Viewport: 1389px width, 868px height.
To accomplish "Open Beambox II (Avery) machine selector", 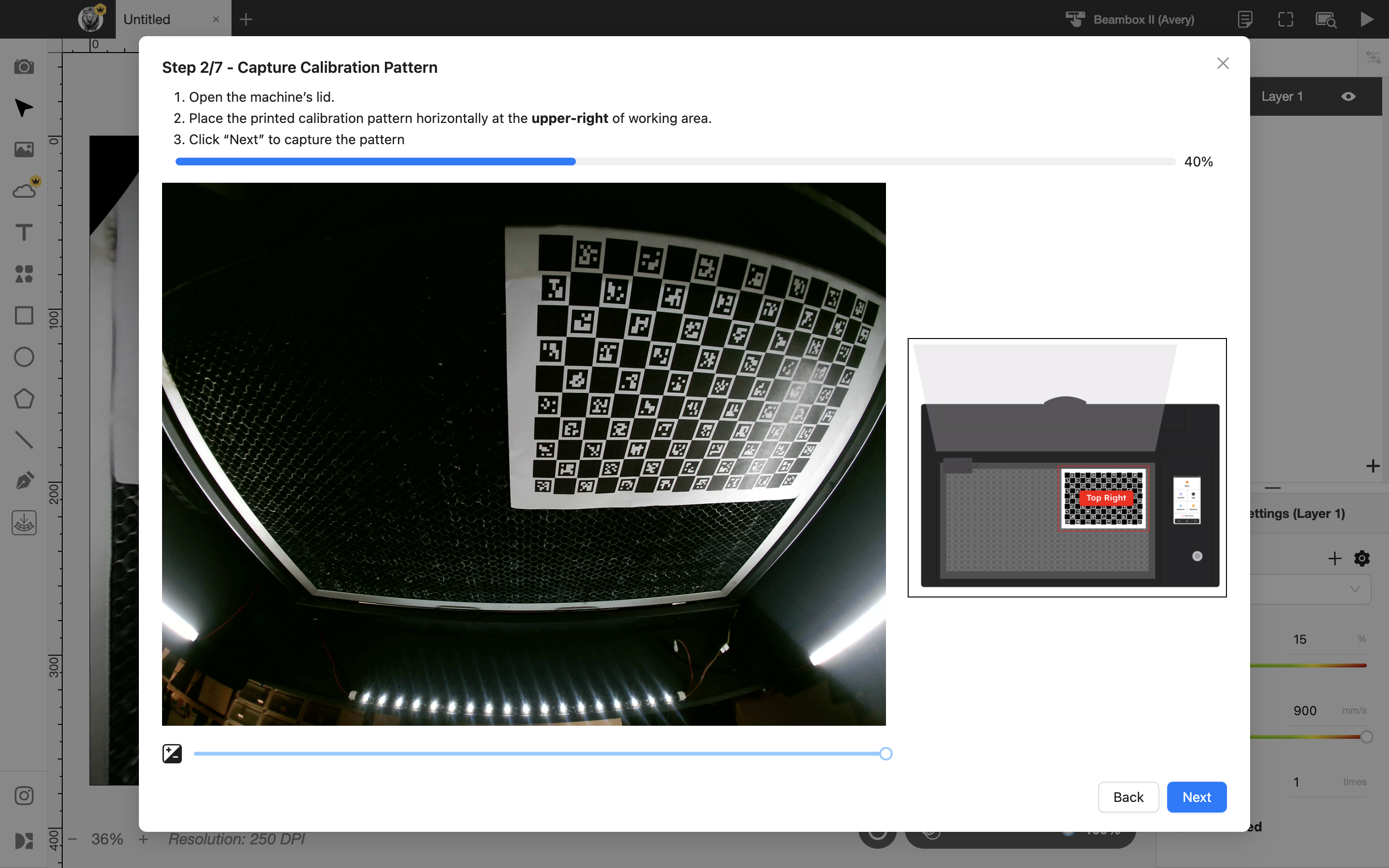I will tap(1130, 19).
